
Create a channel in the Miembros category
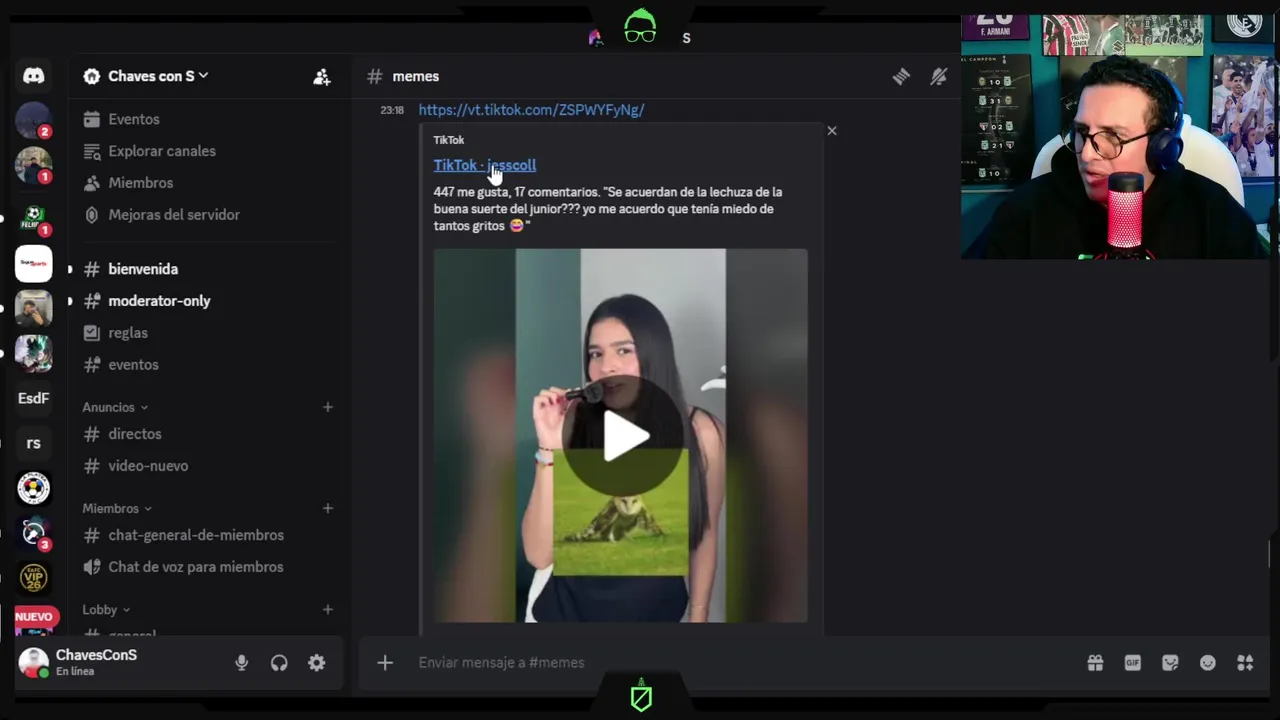pos(327,508)
